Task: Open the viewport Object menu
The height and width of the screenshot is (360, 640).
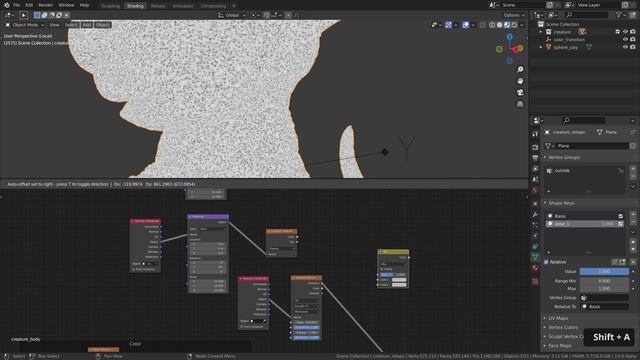Action: click(102, 25)
